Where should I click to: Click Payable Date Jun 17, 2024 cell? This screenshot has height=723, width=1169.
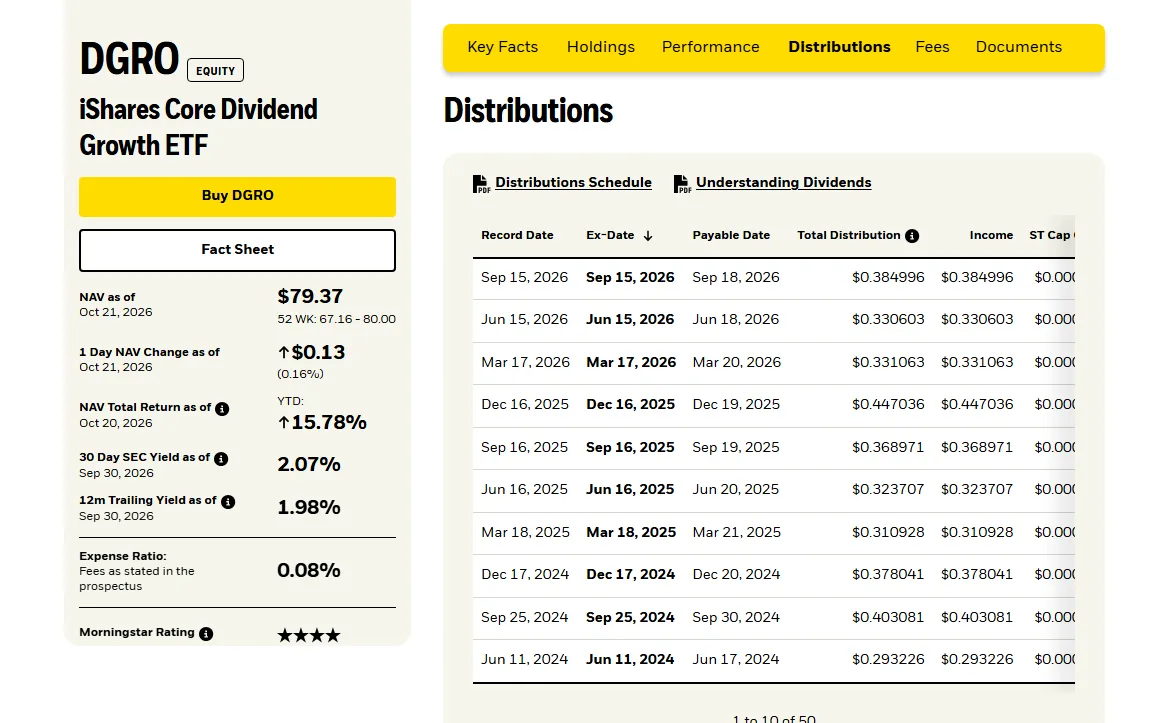click(x=736, y=659)
